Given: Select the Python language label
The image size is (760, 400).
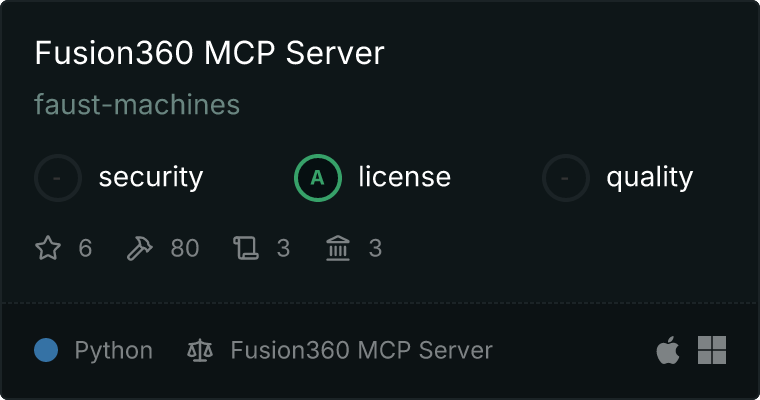Looking at the screenshot, I should coord(113,351).
